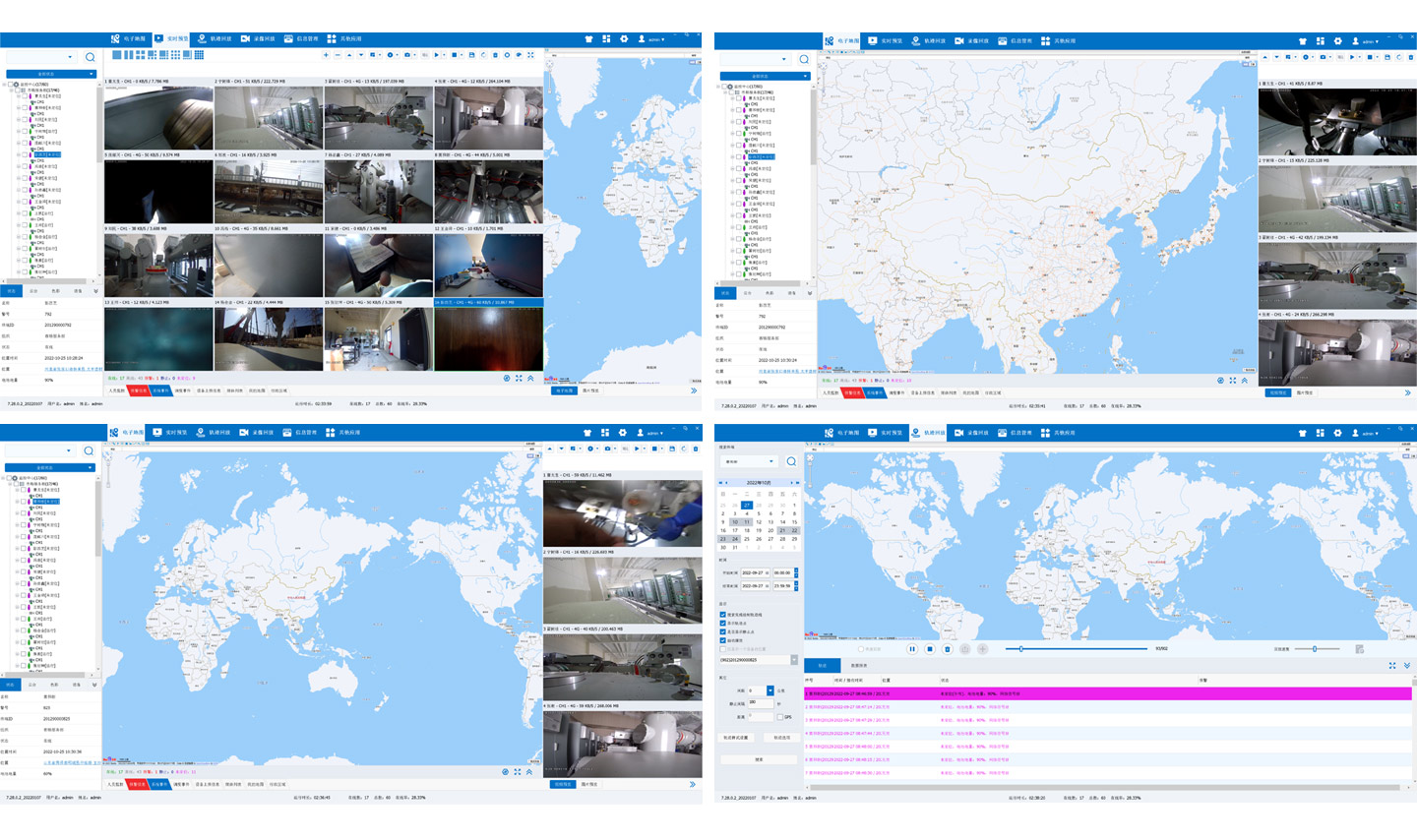Uncheck the 自动播放 checkbox

point(723,640)
